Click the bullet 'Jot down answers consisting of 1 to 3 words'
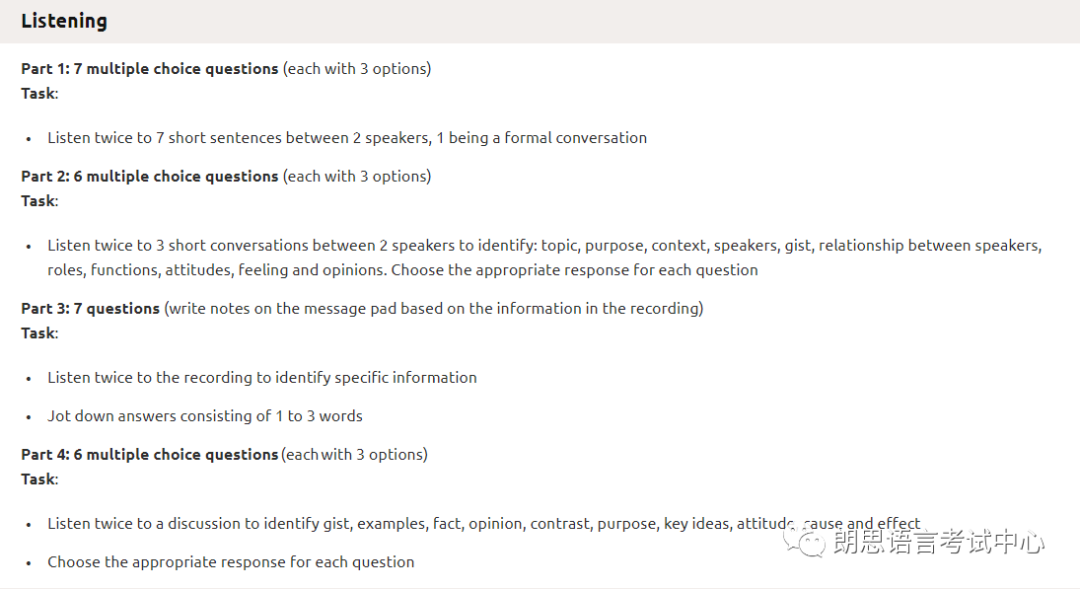Viewport: 1080px width, 589px height. pos(205,416)
